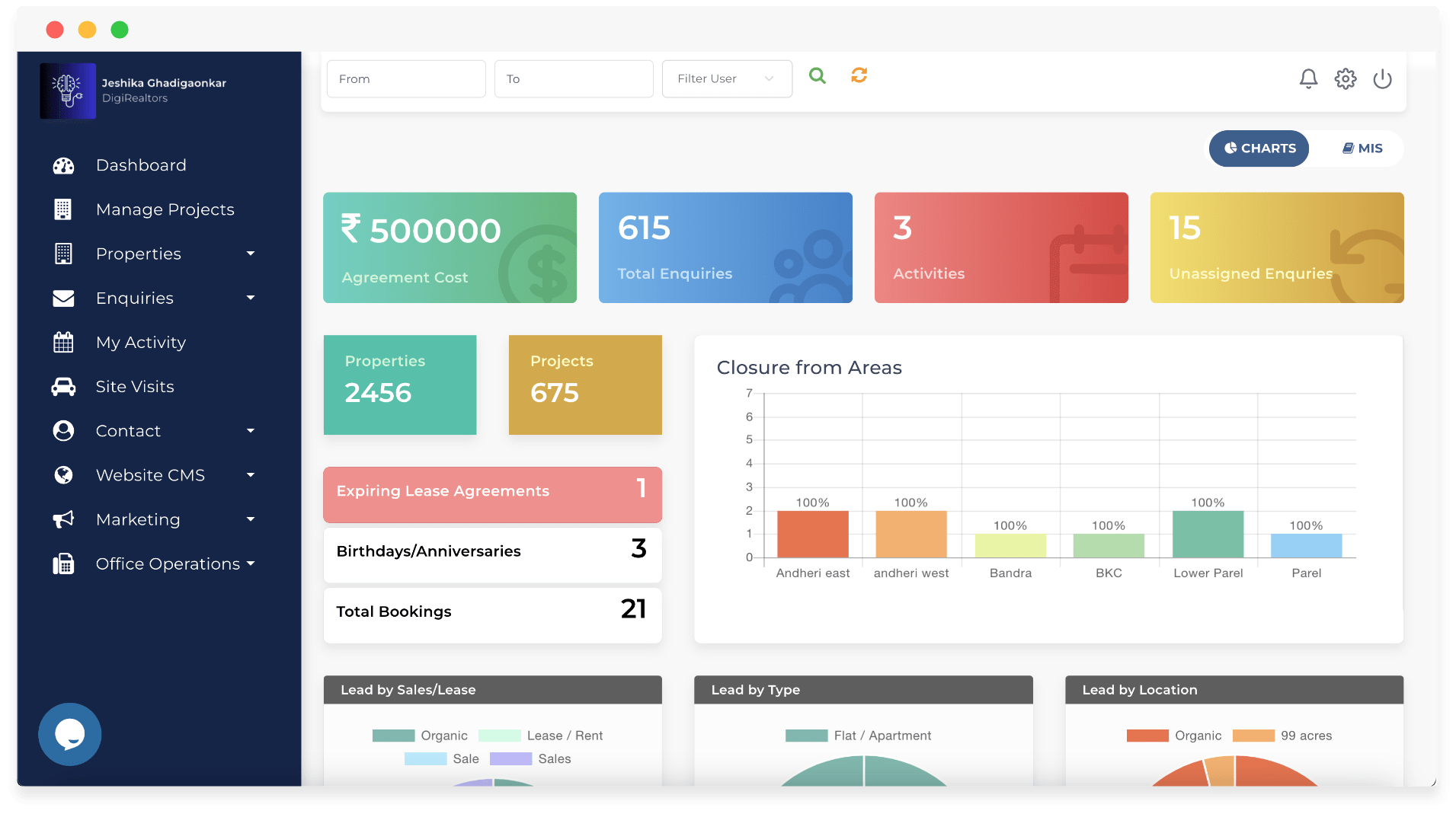1456x814 pixels.
Task: Select the CHARTS tab
Action: [1259, 148]
